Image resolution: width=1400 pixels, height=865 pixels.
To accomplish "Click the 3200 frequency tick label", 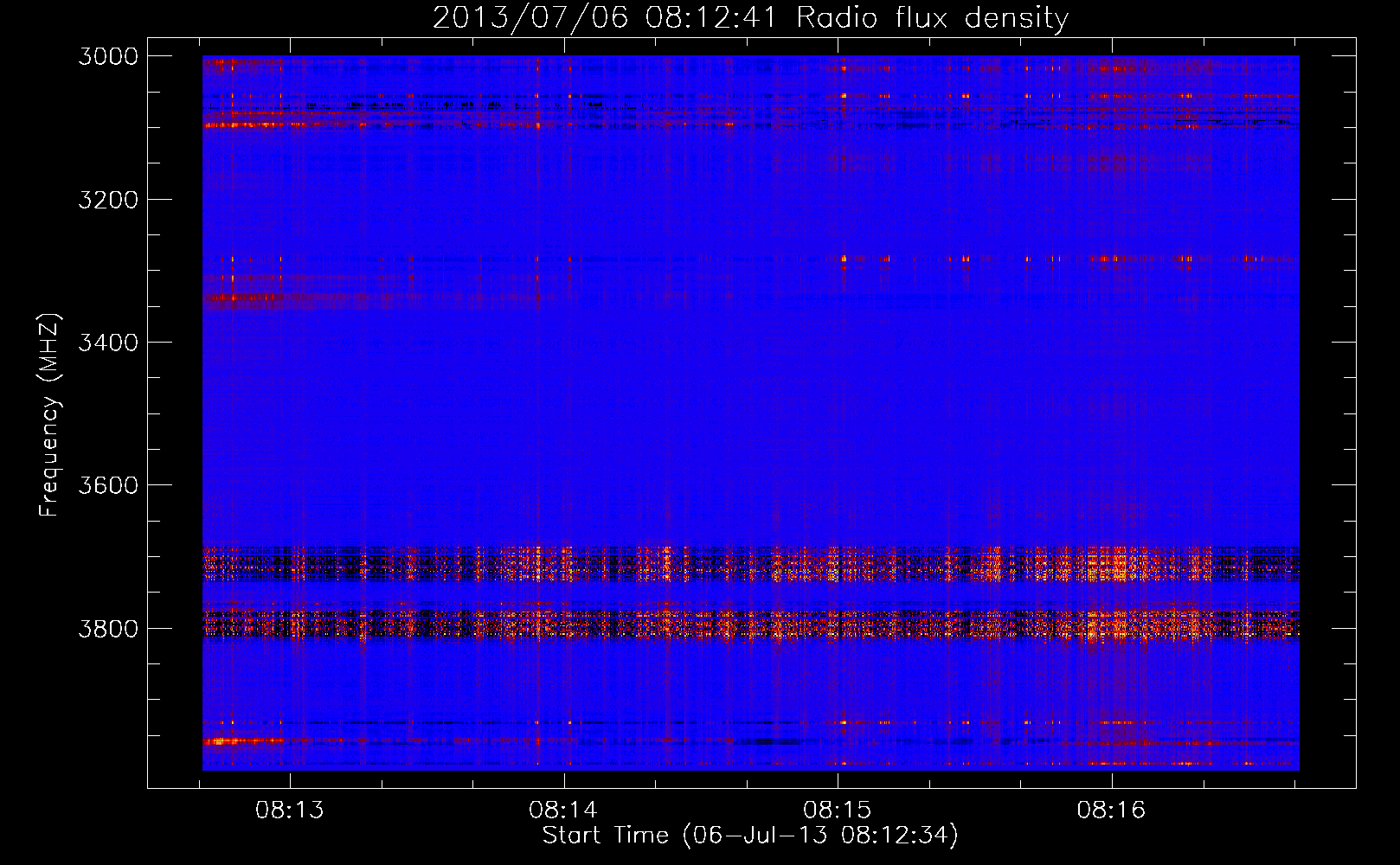I will [108, 200].
